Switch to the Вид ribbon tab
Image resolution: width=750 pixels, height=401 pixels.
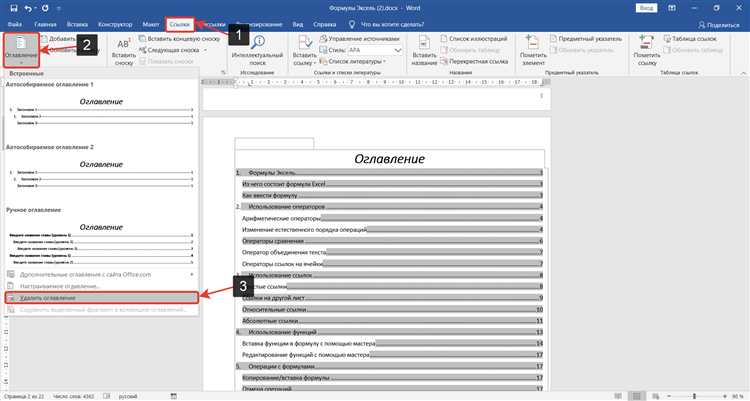(x=298, y=24)
